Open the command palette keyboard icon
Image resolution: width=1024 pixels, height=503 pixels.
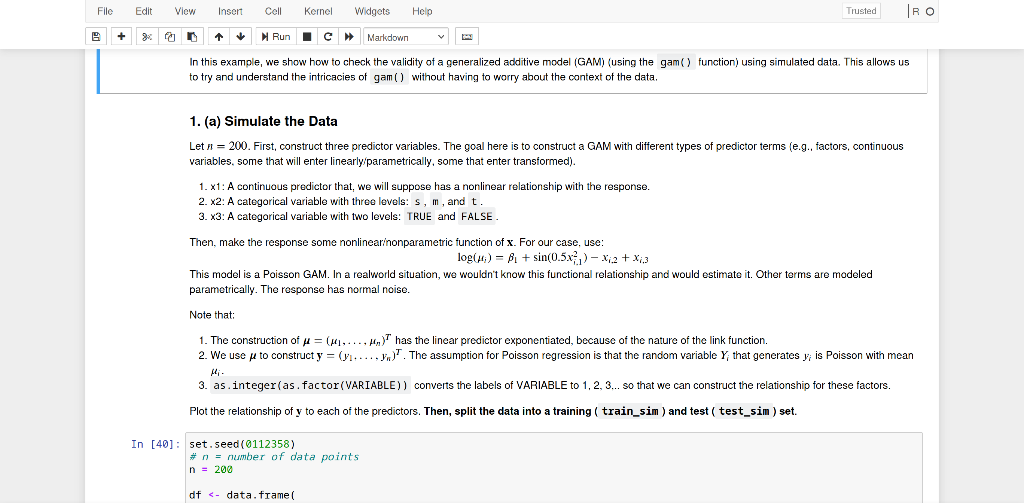466,37
